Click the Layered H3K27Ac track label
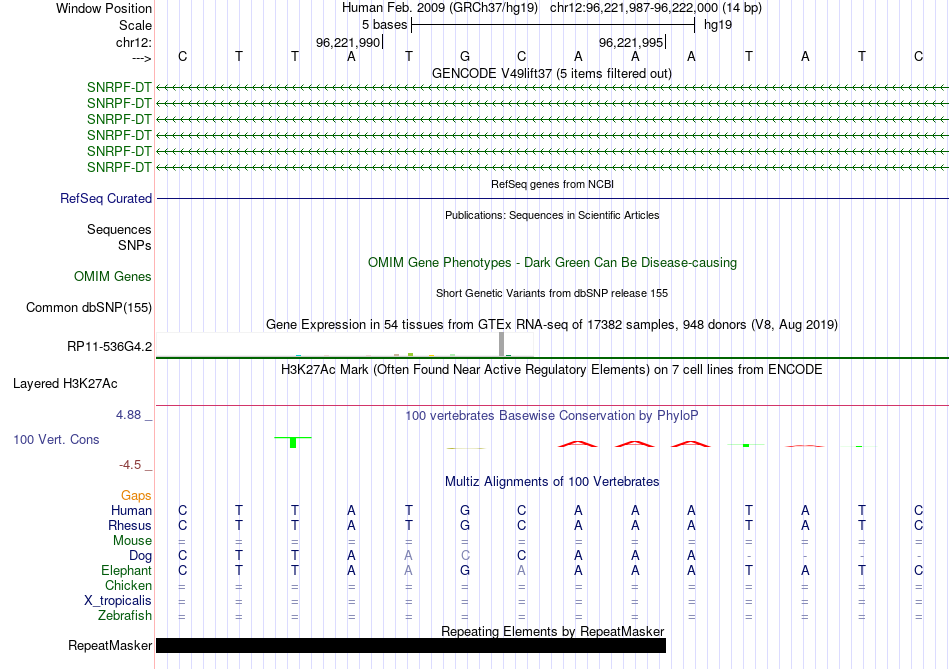 [x=65, y=384]
